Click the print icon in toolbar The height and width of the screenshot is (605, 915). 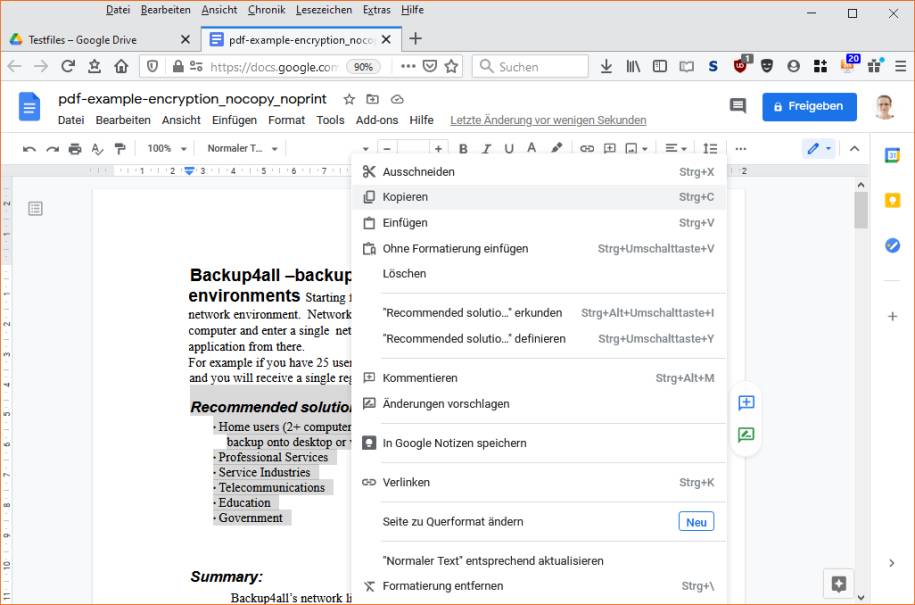tap(75, 149)
